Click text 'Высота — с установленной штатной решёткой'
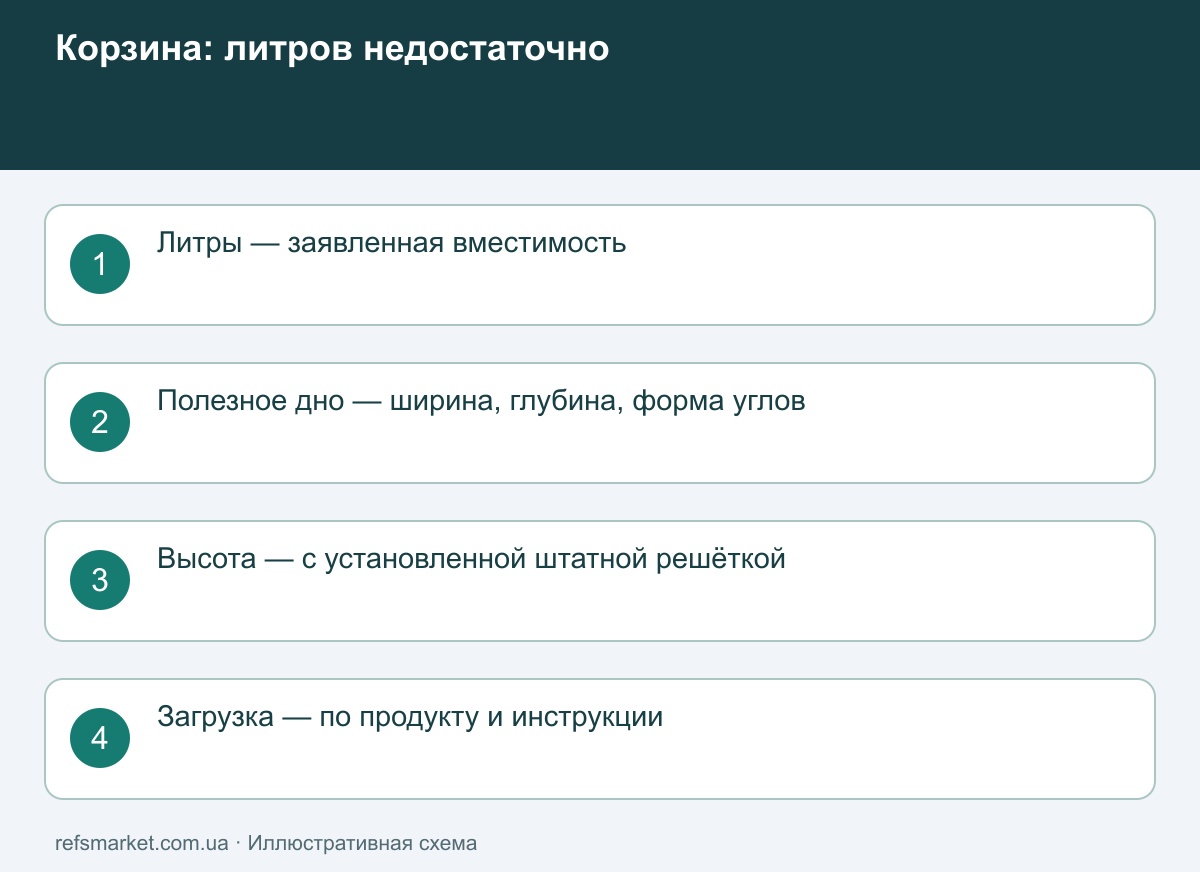Screen dimensions: 1200x872 [471, 559]
